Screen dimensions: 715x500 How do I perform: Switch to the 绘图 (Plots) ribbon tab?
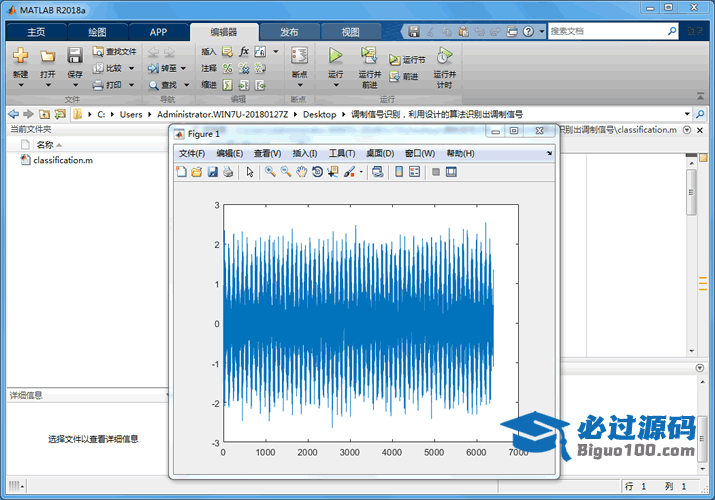point(97,32)
